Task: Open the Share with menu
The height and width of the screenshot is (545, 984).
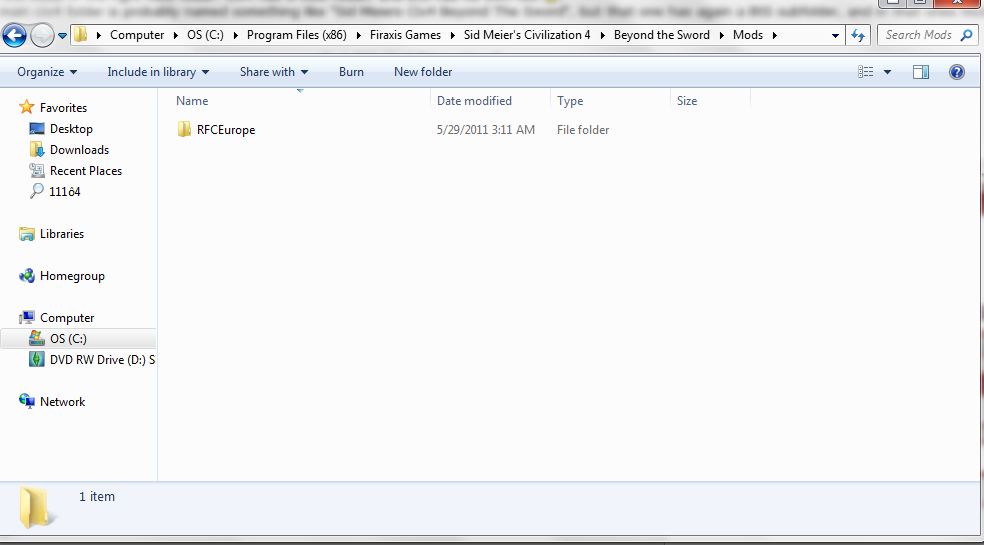Action: pyautogui.click(x=274, y=72)
